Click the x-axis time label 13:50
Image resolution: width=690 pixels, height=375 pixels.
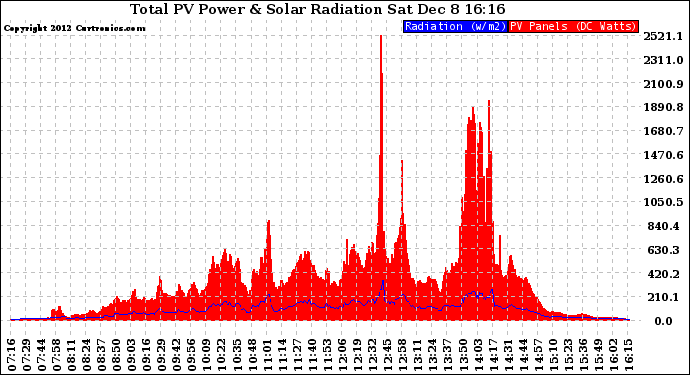(x=462, y=354)
